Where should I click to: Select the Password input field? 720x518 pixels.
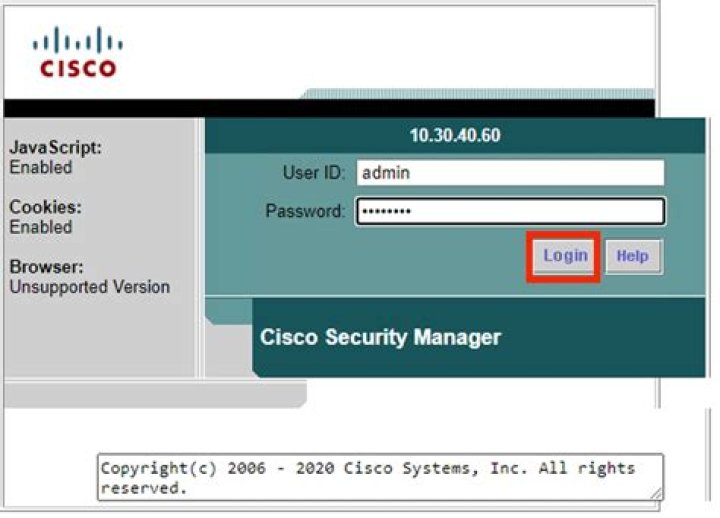510,211
